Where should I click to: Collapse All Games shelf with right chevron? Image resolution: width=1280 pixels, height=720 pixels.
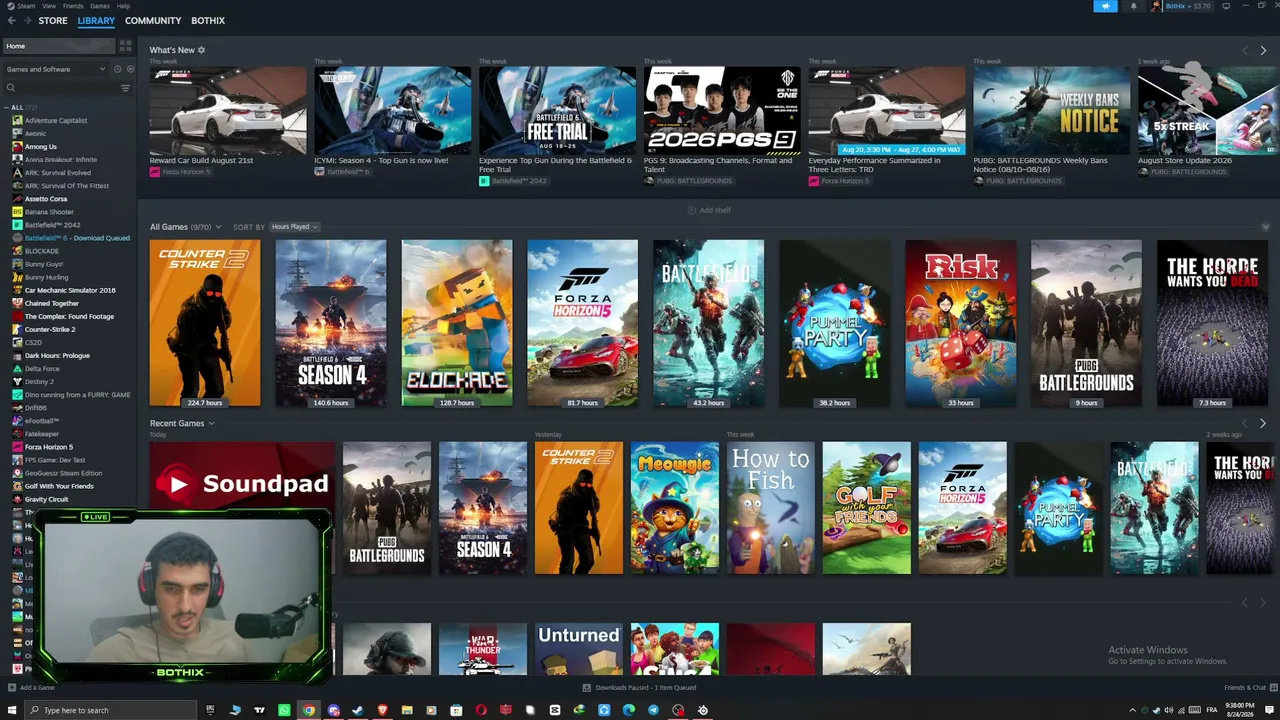(1265, 227)
